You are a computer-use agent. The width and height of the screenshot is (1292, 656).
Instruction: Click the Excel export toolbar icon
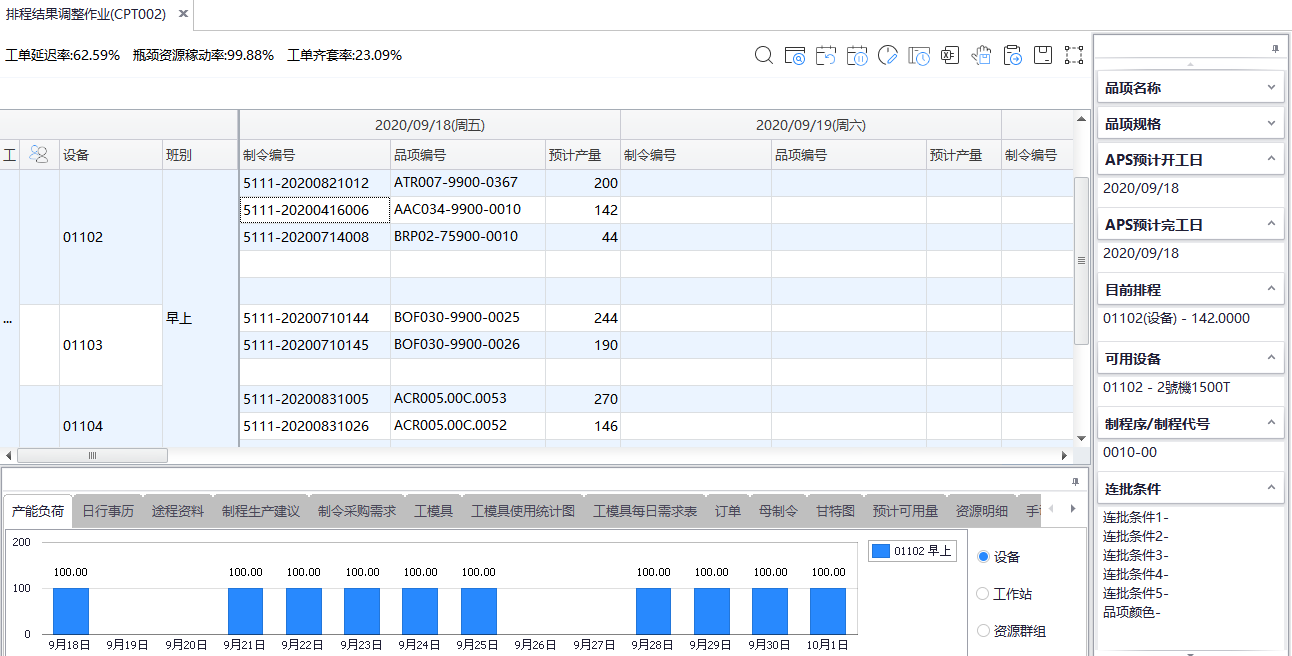click(x=950, y=56)
